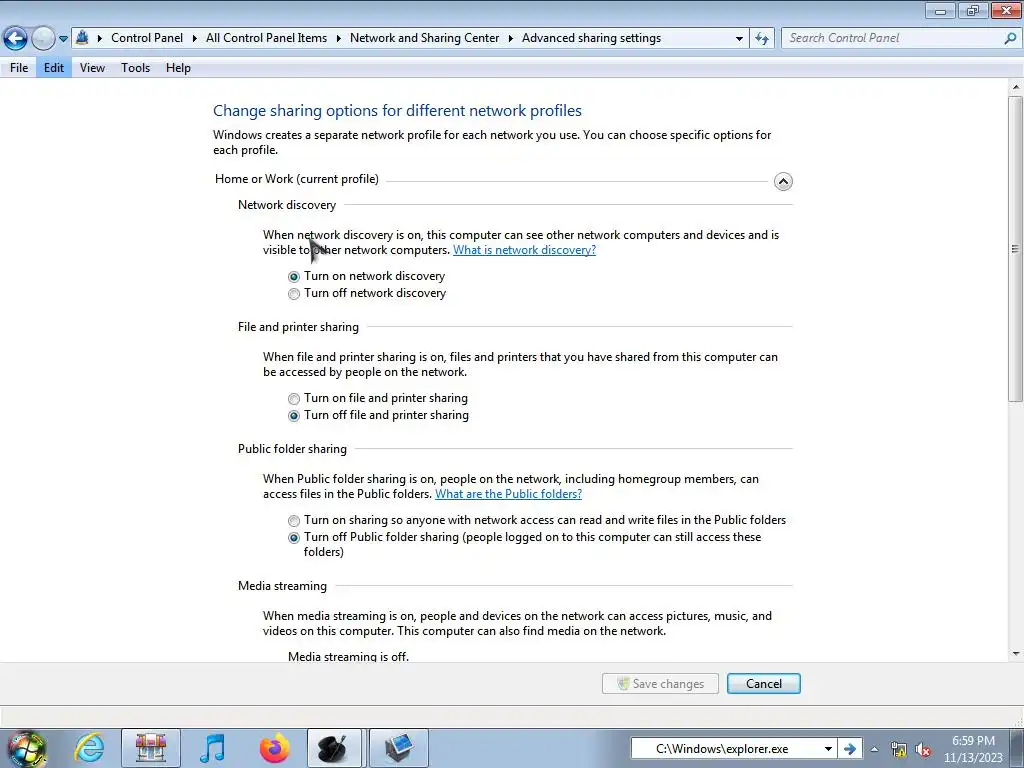Click Save changes button
The image size is (1024, 768).
660,684
